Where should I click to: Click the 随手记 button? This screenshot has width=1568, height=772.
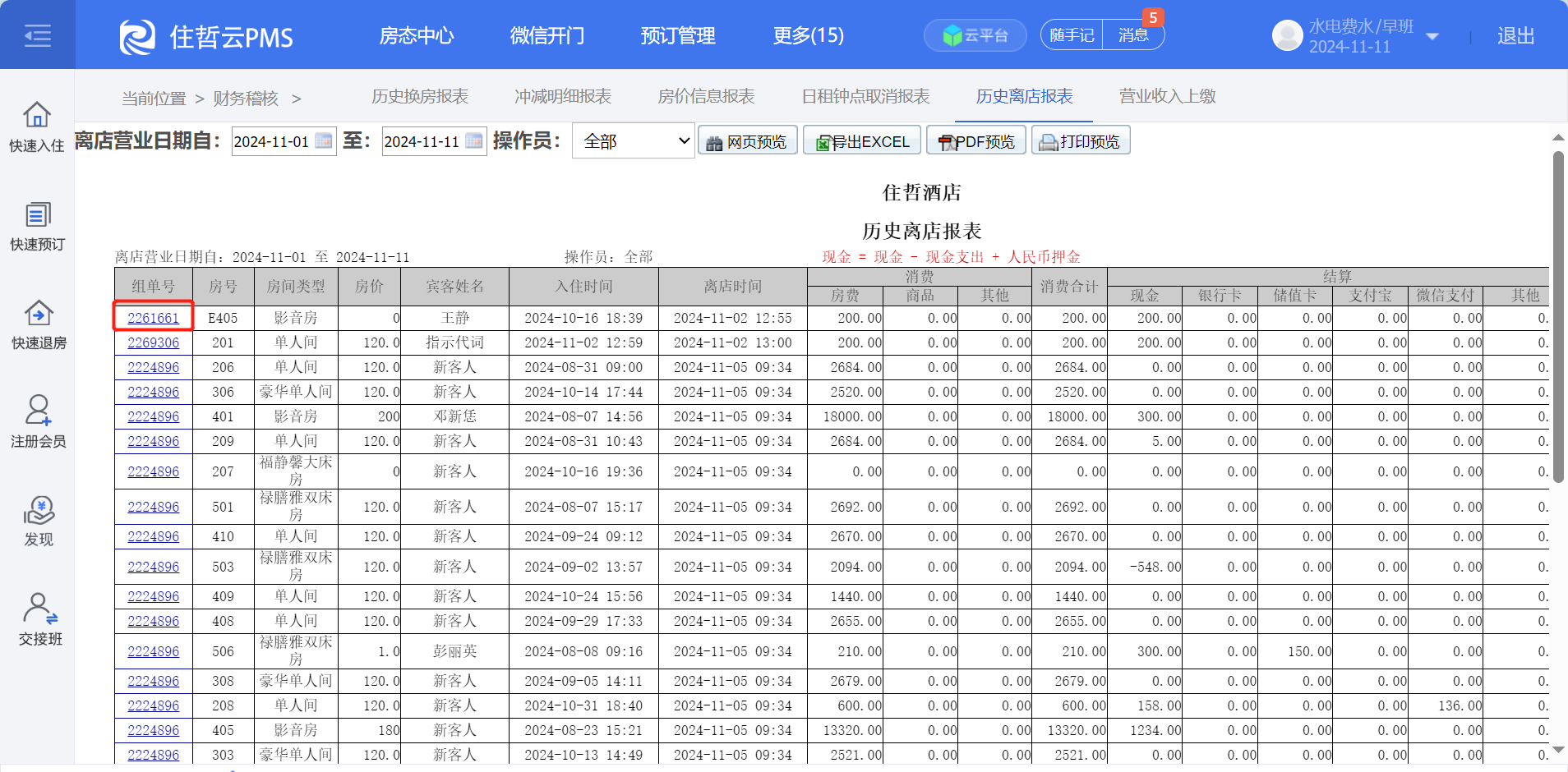tap(1072, 35)
